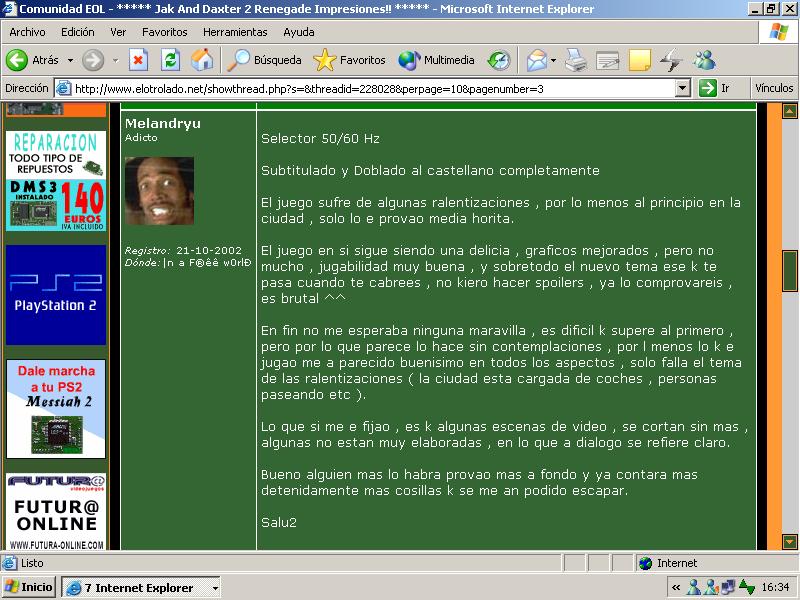The height and width of the screenshot is (600, 800).
Task: Click the address bar URL field
Action: (x=373, y=89)
